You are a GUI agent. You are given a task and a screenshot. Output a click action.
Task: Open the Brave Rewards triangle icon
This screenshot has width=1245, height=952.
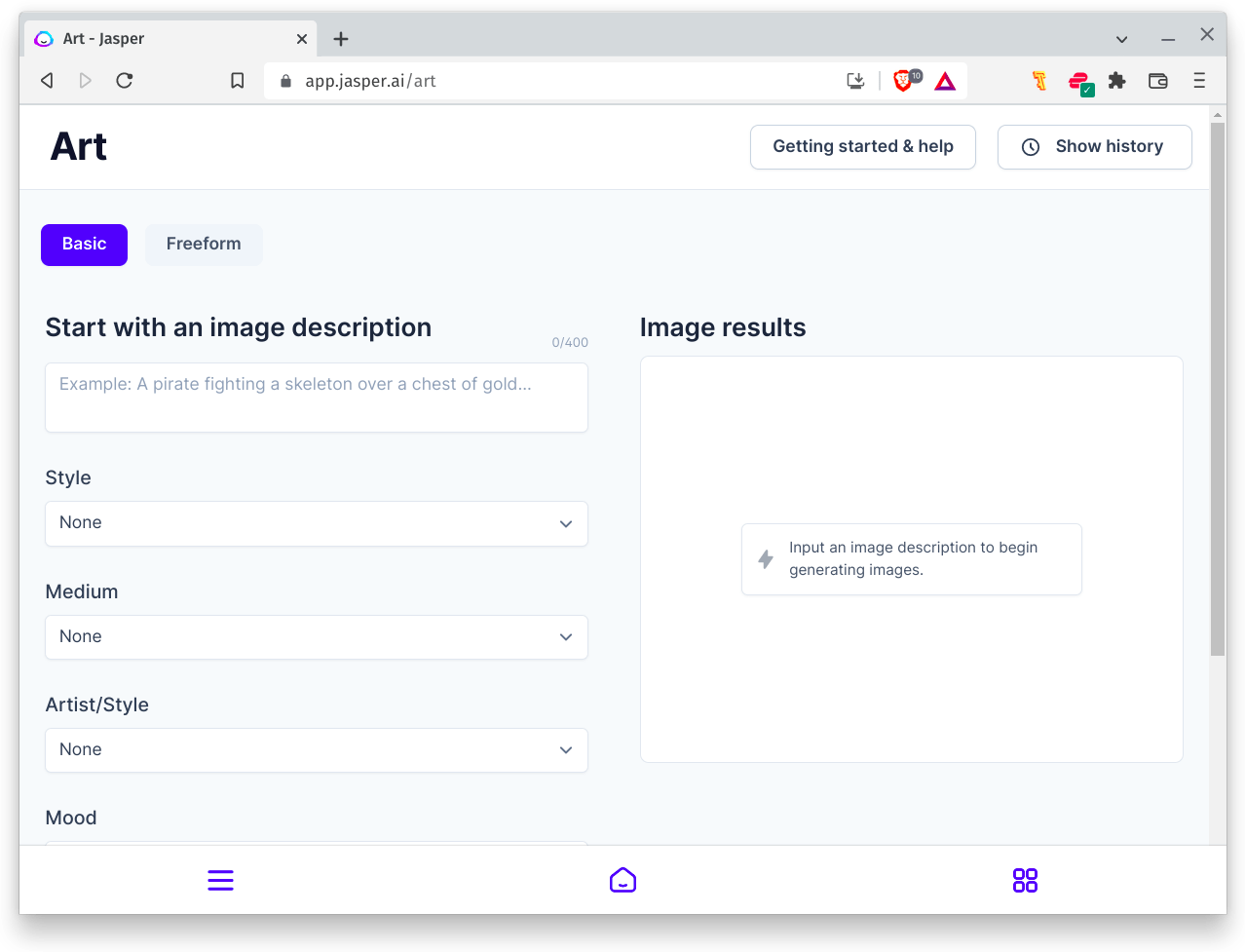coord(945,81)
